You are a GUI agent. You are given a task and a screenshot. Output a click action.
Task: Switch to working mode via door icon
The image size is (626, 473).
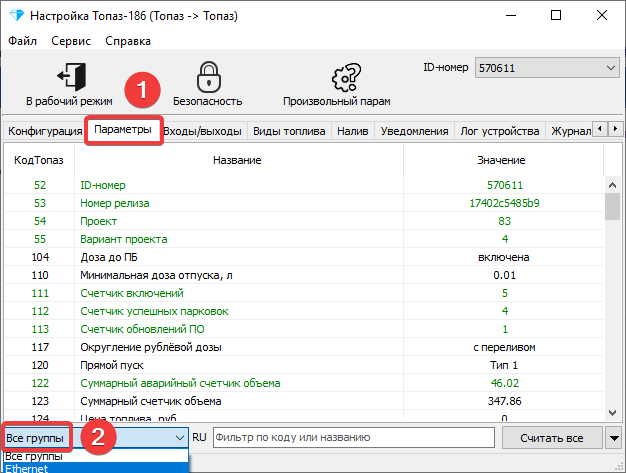tap(71, 77)
